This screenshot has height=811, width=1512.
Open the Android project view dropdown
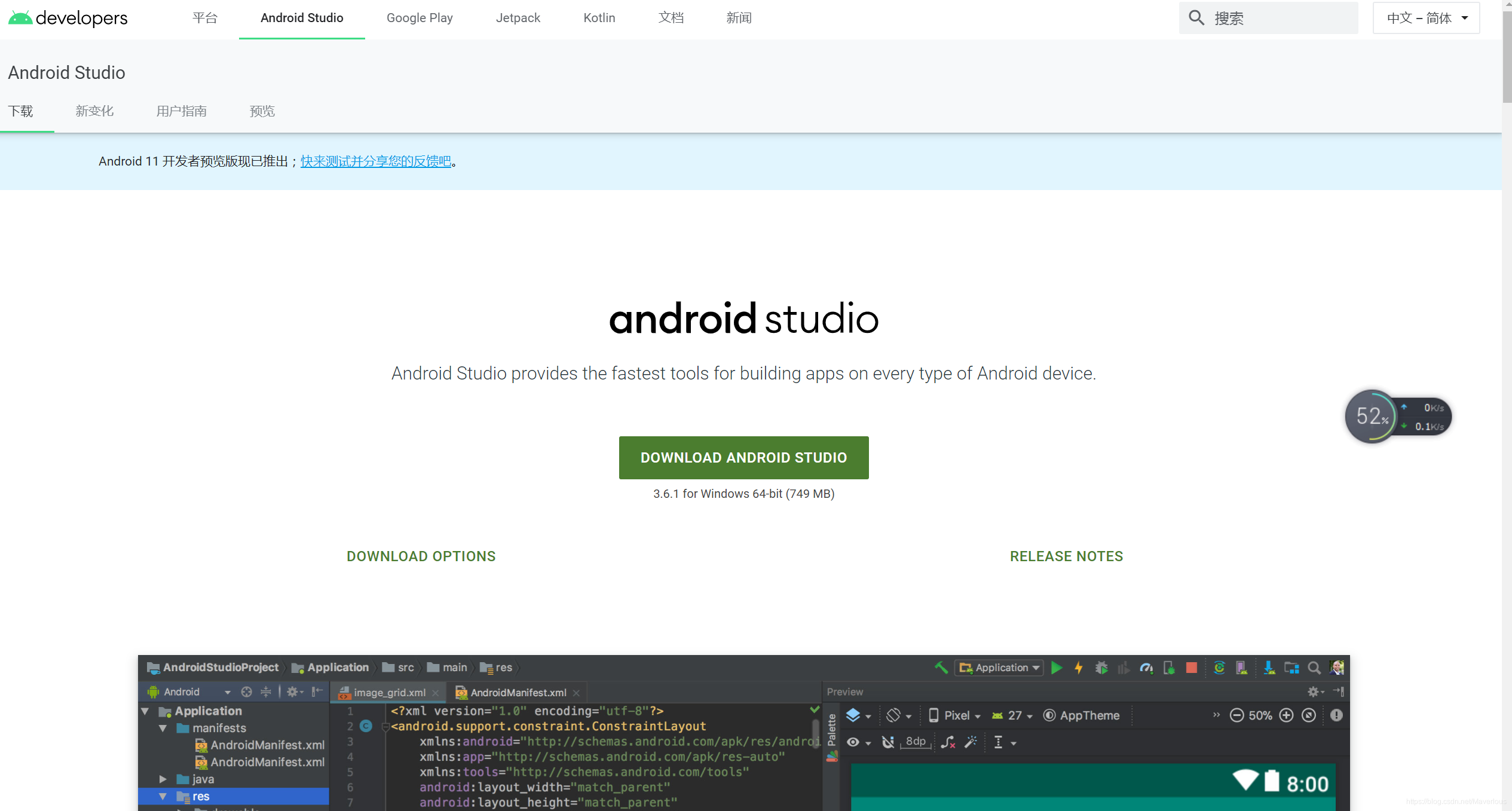(189, 691)
